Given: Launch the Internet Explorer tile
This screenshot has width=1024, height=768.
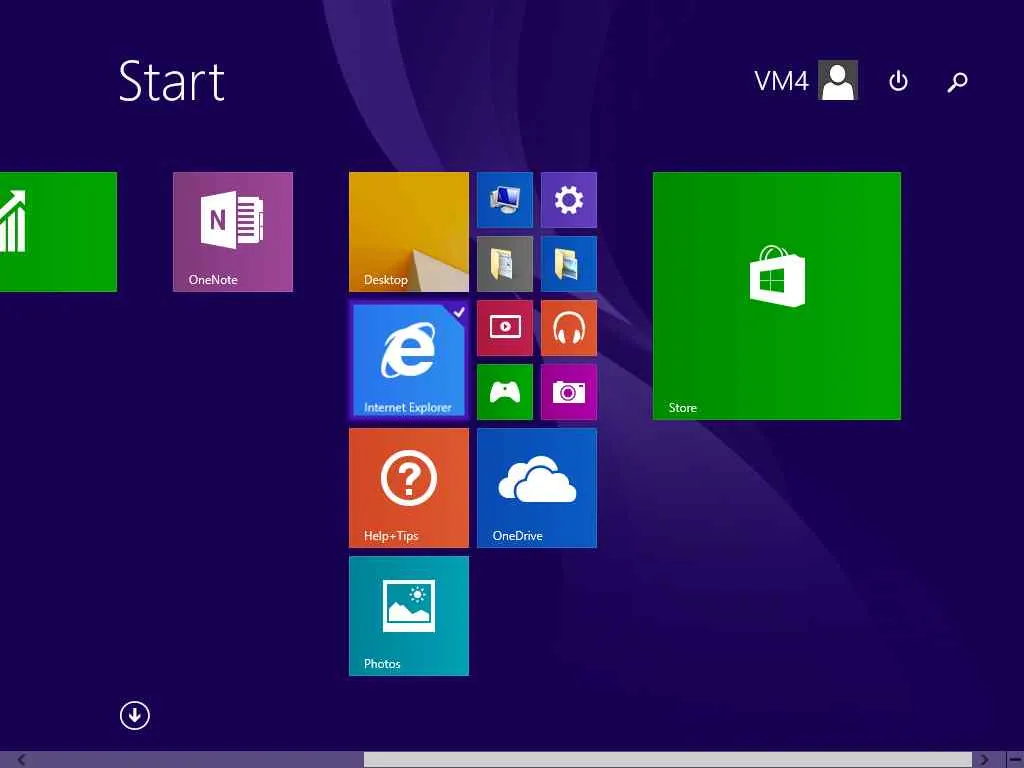Looking at the screenshot, I should coord(409,360).
